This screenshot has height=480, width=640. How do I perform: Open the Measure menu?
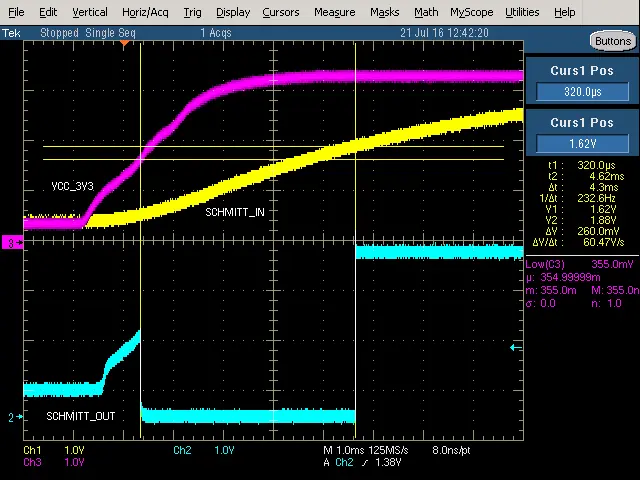coord(334,12)
